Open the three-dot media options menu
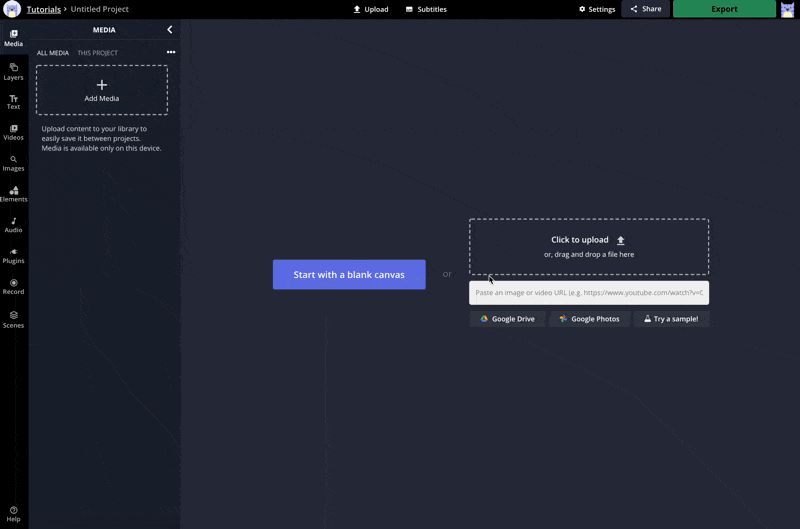Image resolution: width=800 pixels, height=529 pixels. click(171, 53)
